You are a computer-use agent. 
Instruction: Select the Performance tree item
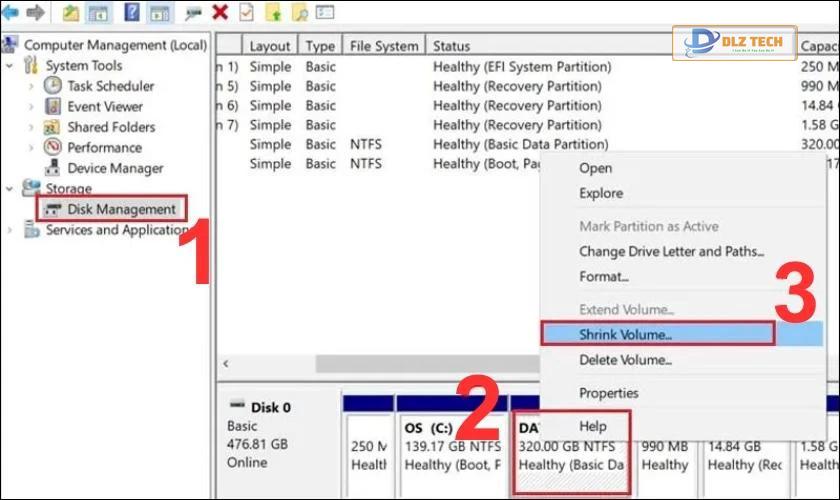pos(104,147)
